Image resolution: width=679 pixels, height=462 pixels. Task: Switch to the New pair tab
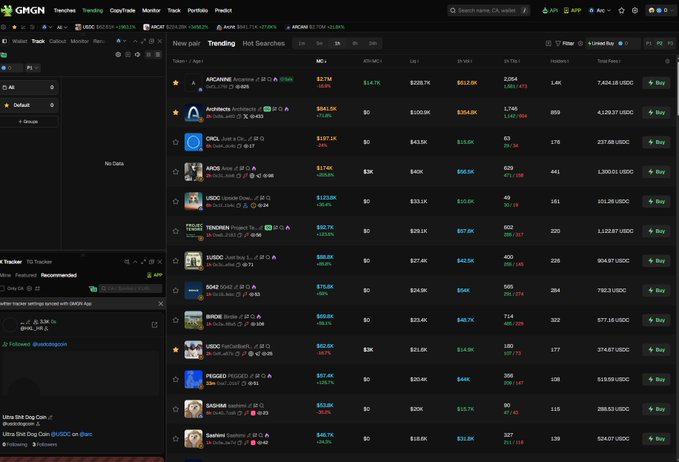[x=186, y=43]
